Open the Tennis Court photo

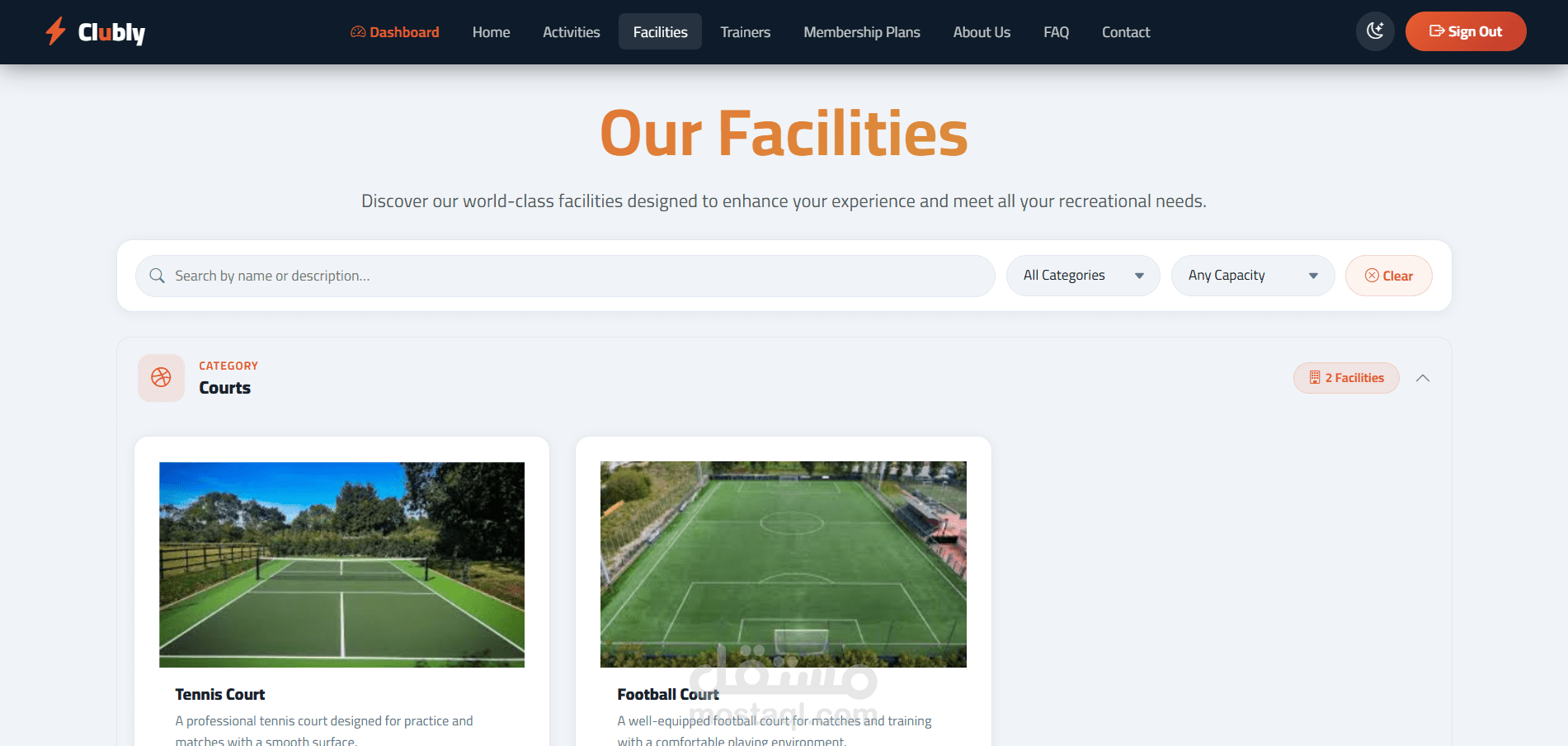coord(341,564)
